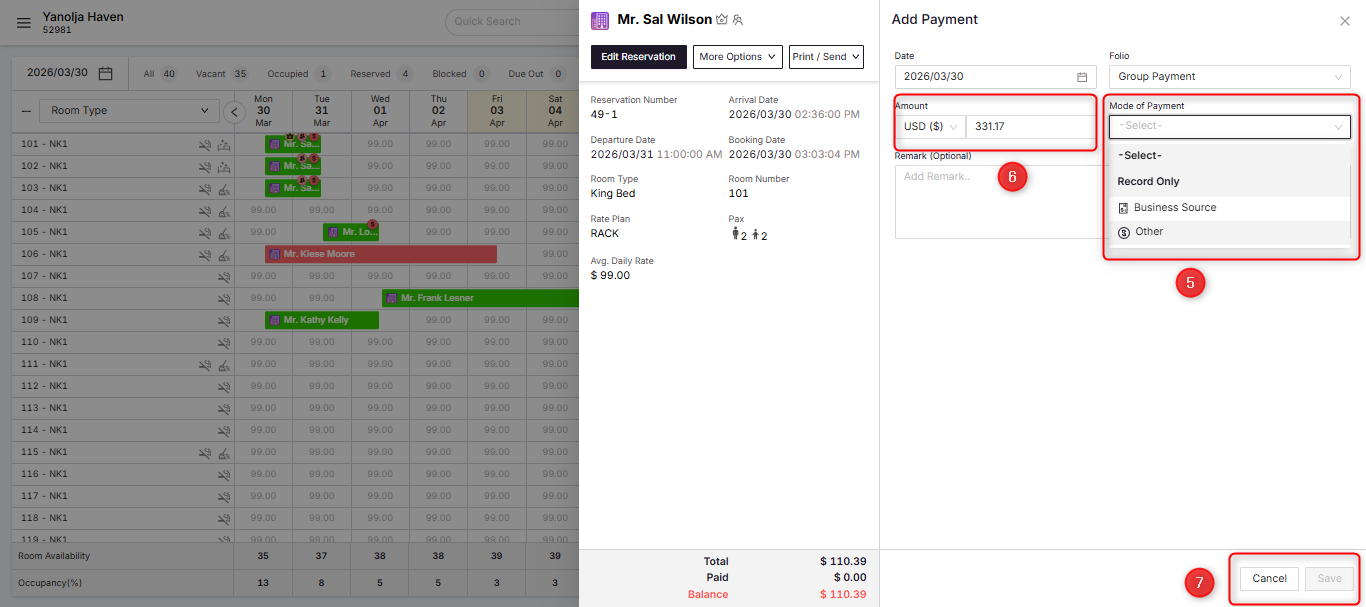This screenshot has height=607, width=1366.
Task: Go to previous dates with the left arrow
Action: (x=235, y=111)
